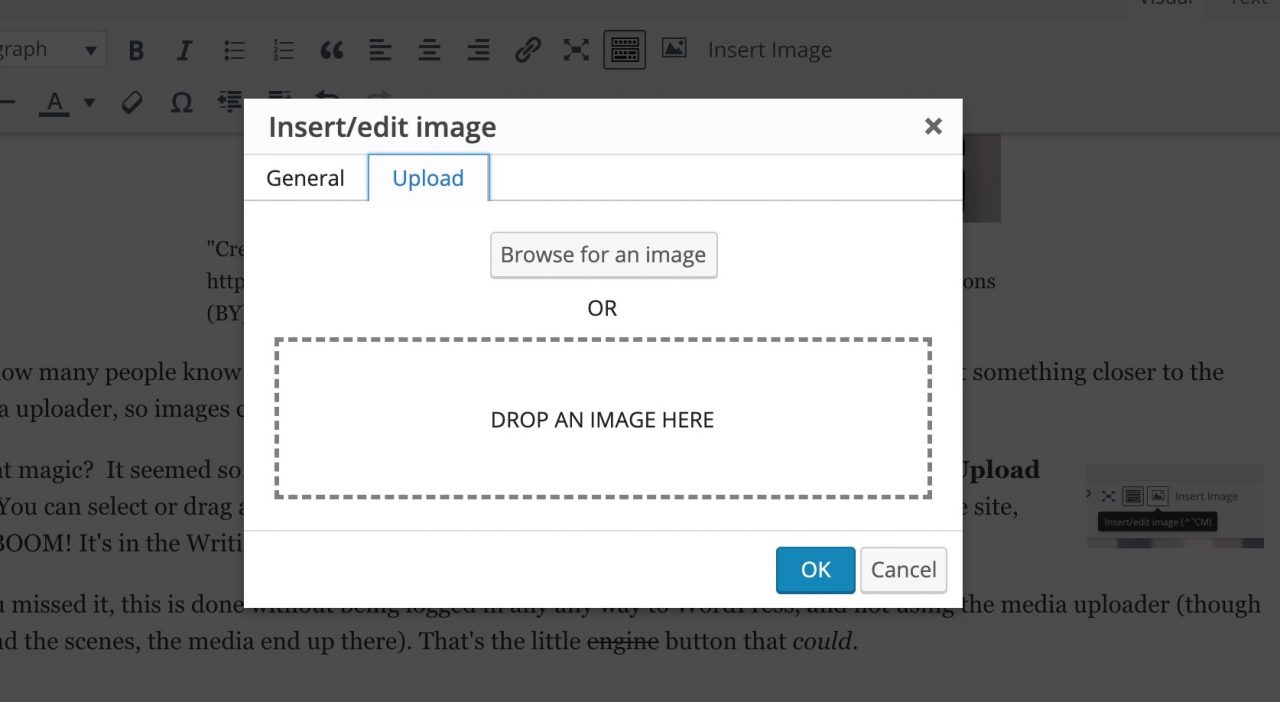
Task: Align text to the right
Action: pos(478,49)
